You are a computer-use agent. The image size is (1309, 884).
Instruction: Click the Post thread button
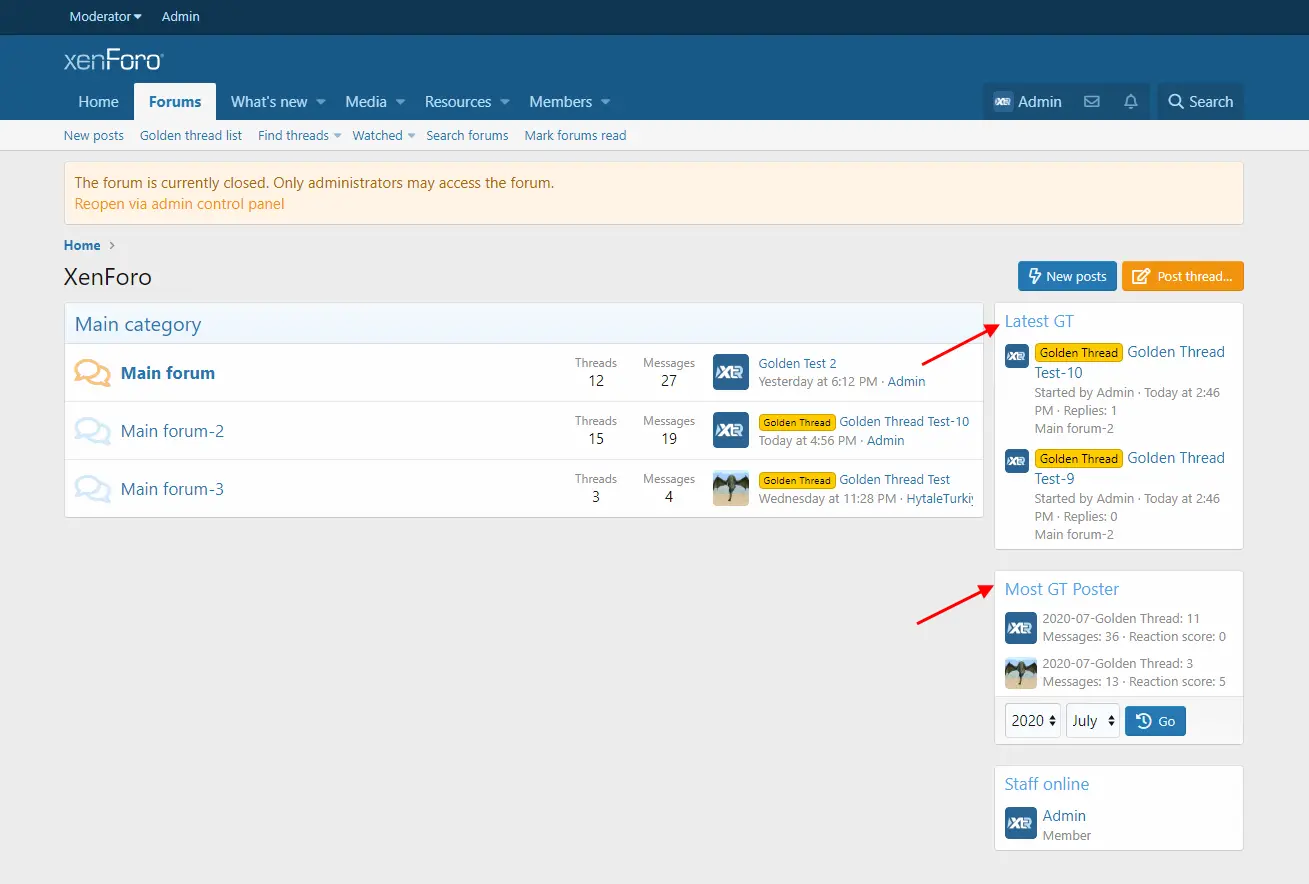1183,277
